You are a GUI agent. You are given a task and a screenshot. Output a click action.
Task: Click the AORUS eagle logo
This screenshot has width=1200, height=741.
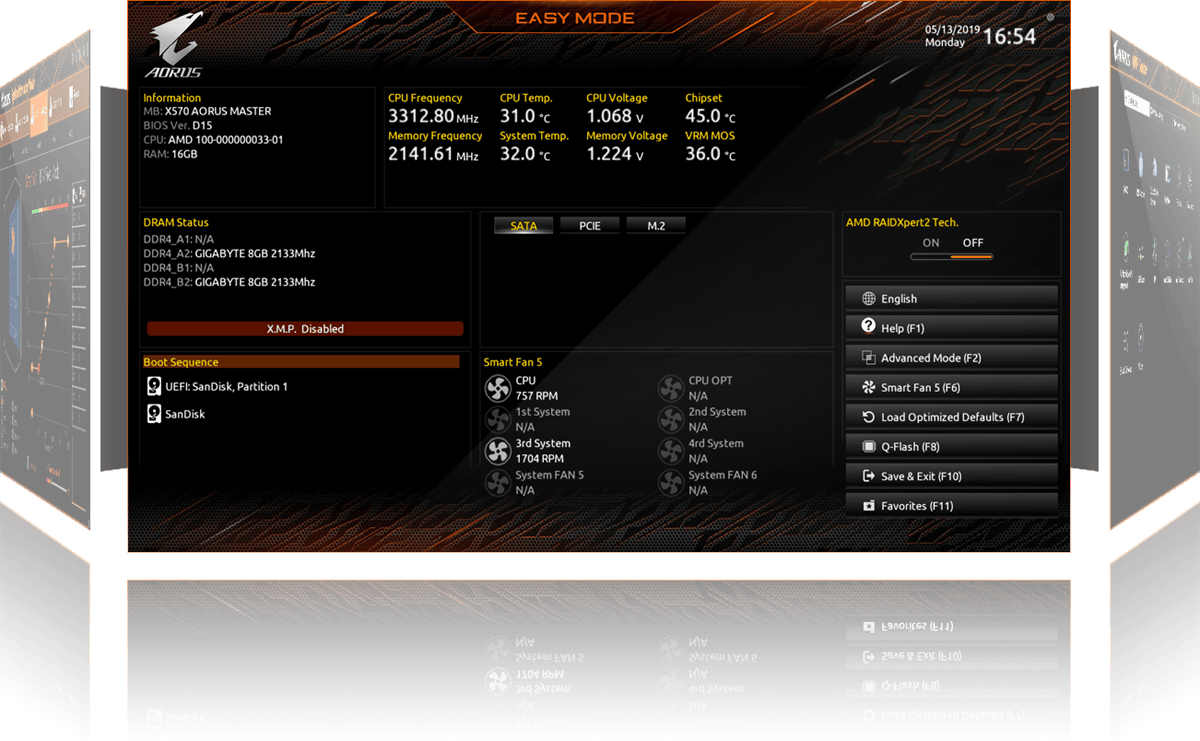[x=175, y=46]
